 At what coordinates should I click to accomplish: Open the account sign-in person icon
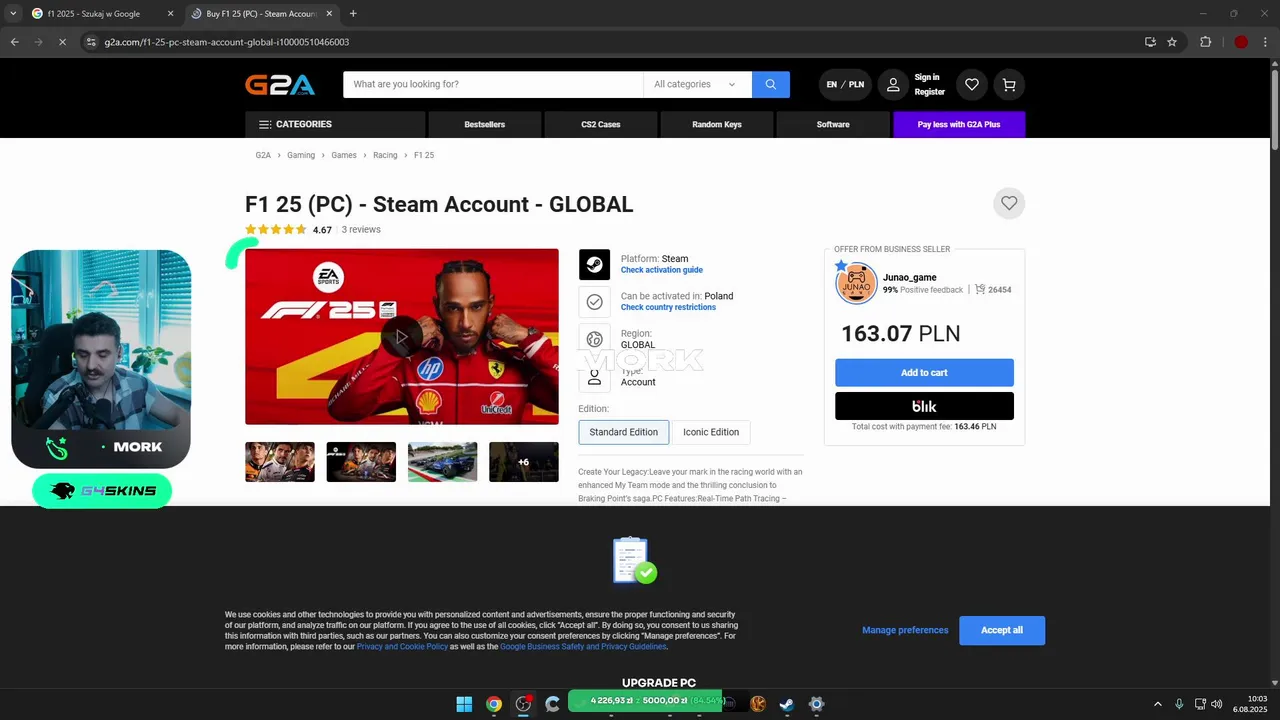(x=893, y=85)
